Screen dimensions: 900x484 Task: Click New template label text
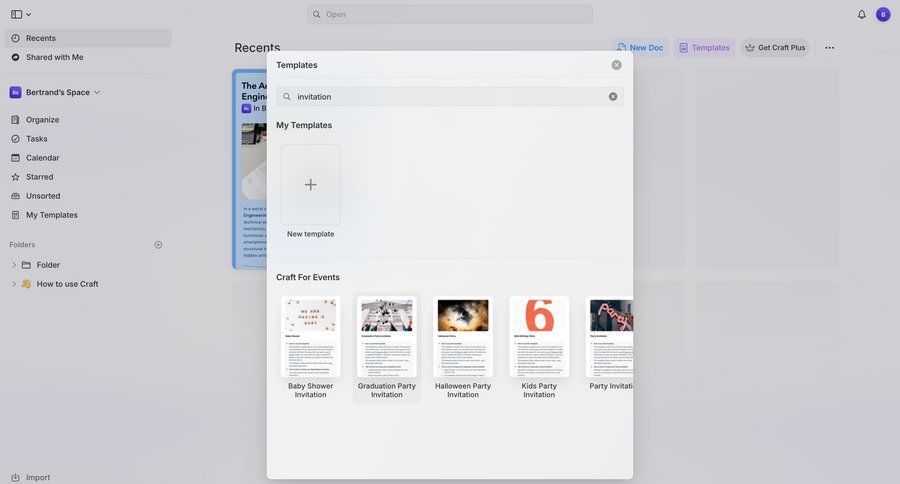click(311, 234)
